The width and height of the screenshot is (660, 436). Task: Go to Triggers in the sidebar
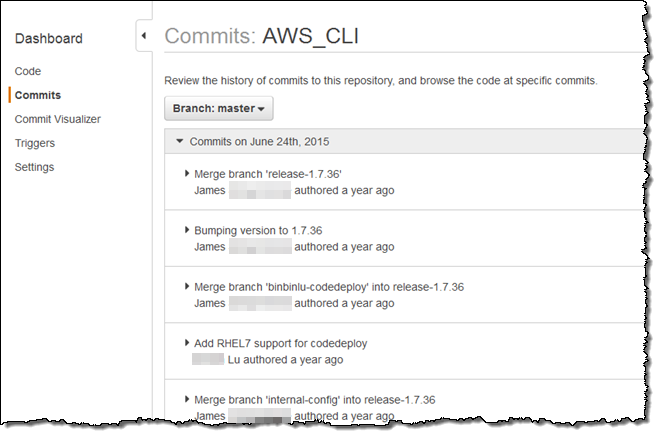35,143
